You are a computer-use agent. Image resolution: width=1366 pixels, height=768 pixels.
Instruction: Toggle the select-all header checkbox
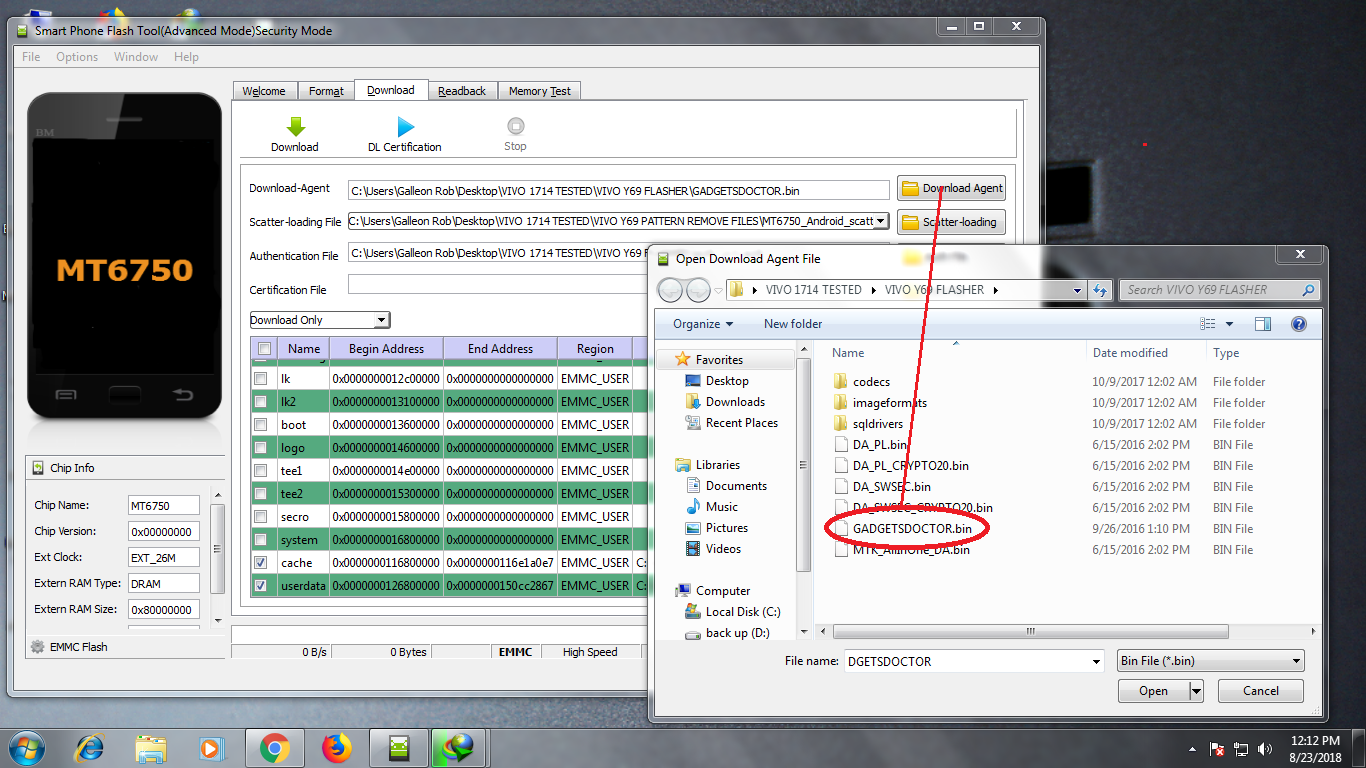click(265, 349)
